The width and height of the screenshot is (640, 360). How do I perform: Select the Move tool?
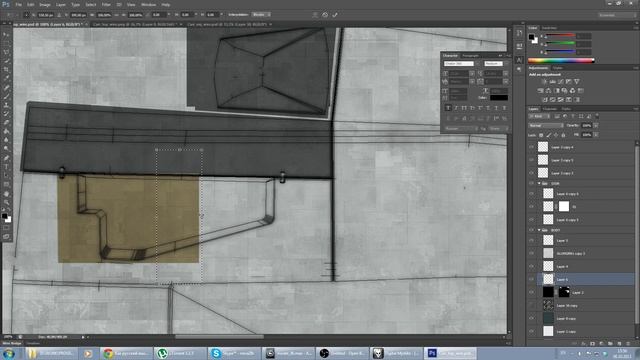tap(6, 35)
